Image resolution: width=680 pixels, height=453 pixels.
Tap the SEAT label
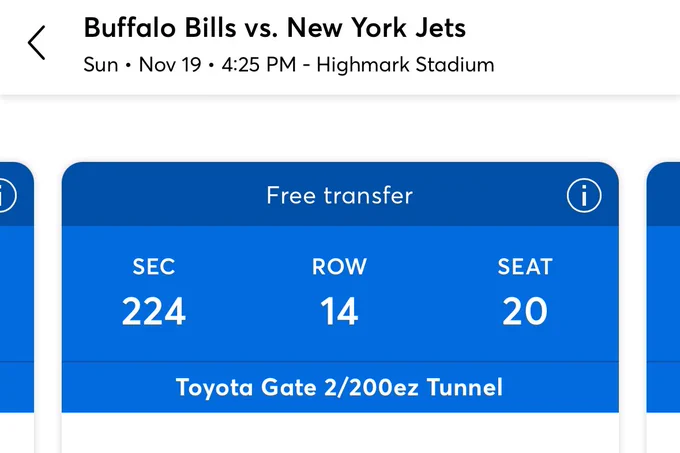coord(525,267)
